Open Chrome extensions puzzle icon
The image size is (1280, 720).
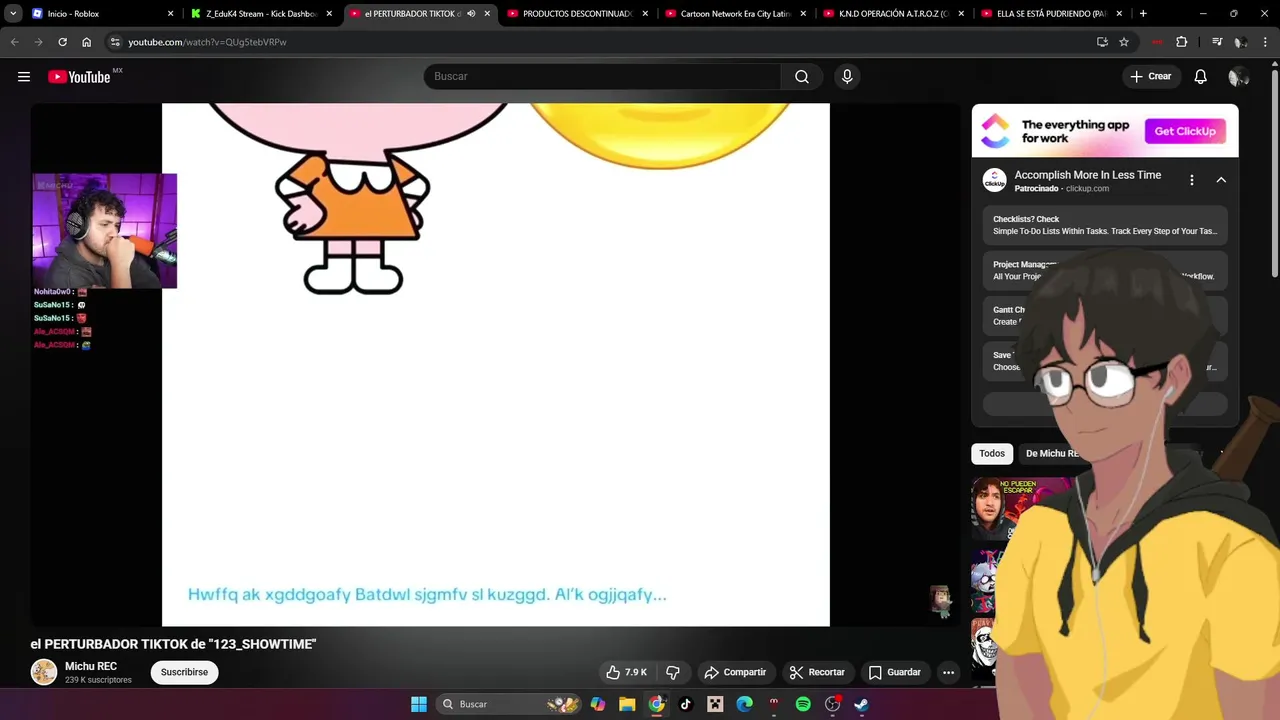click(x=1182, y=42)
